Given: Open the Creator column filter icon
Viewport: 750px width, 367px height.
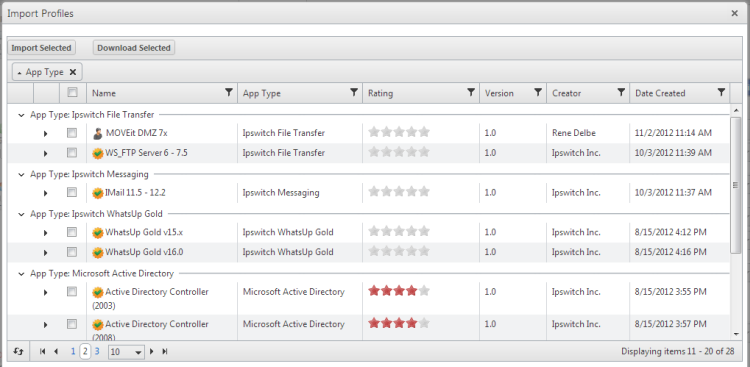Looking at the screenshot, I should [621, 92].
